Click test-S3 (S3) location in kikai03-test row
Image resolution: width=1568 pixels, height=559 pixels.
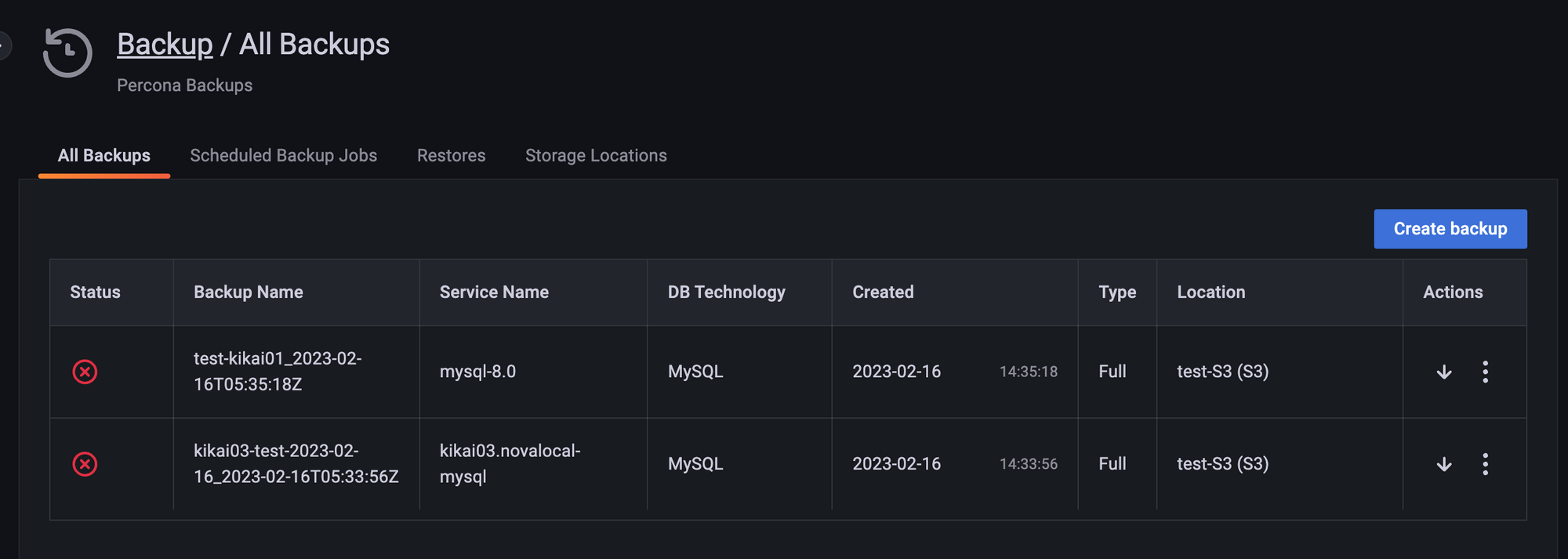click(x=1222, y=464)
